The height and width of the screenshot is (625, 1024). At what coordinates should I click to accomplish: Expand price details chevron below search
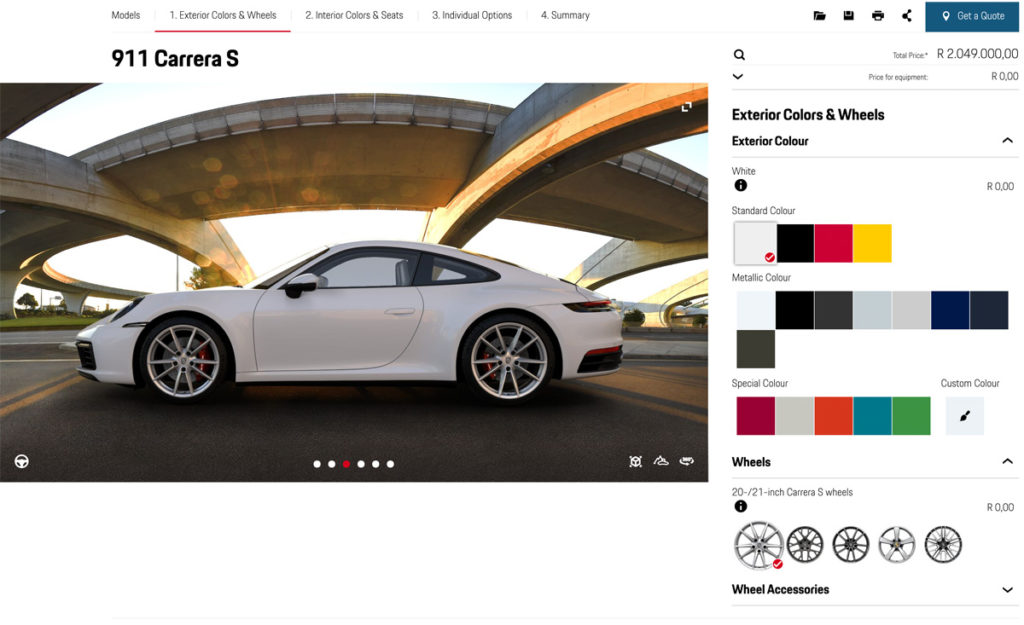[738, 76]
